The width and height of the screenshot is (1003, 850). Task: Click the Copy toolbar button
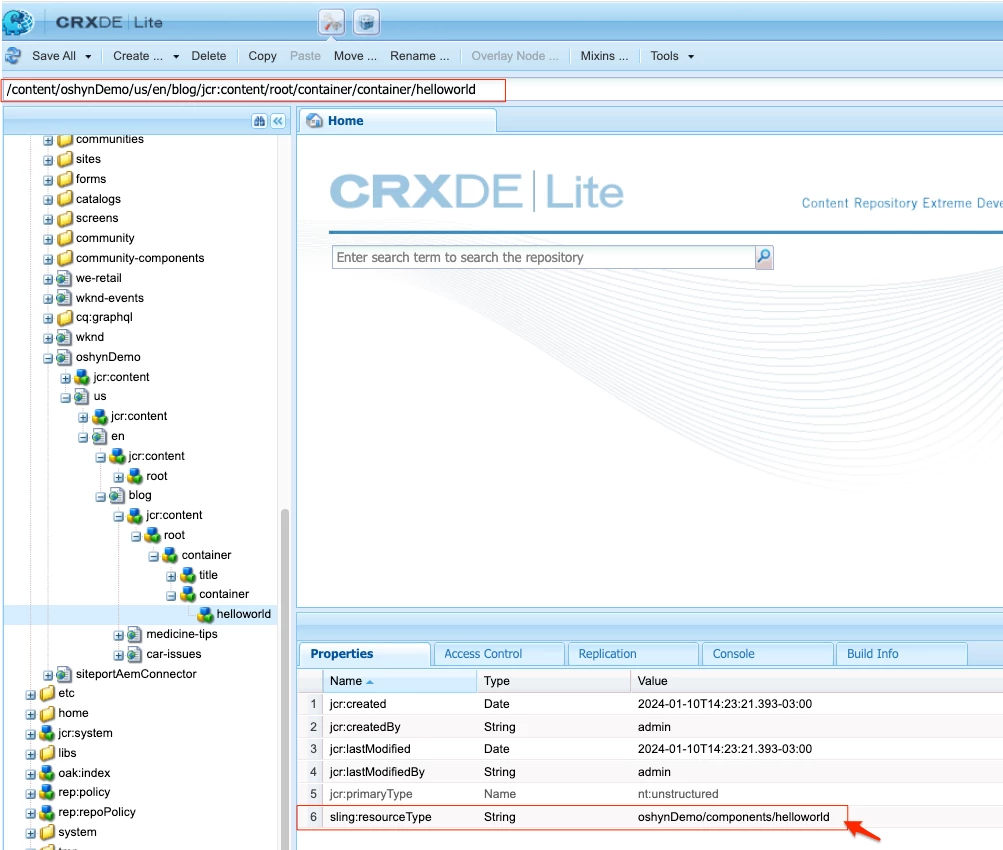tap(262, 56)
